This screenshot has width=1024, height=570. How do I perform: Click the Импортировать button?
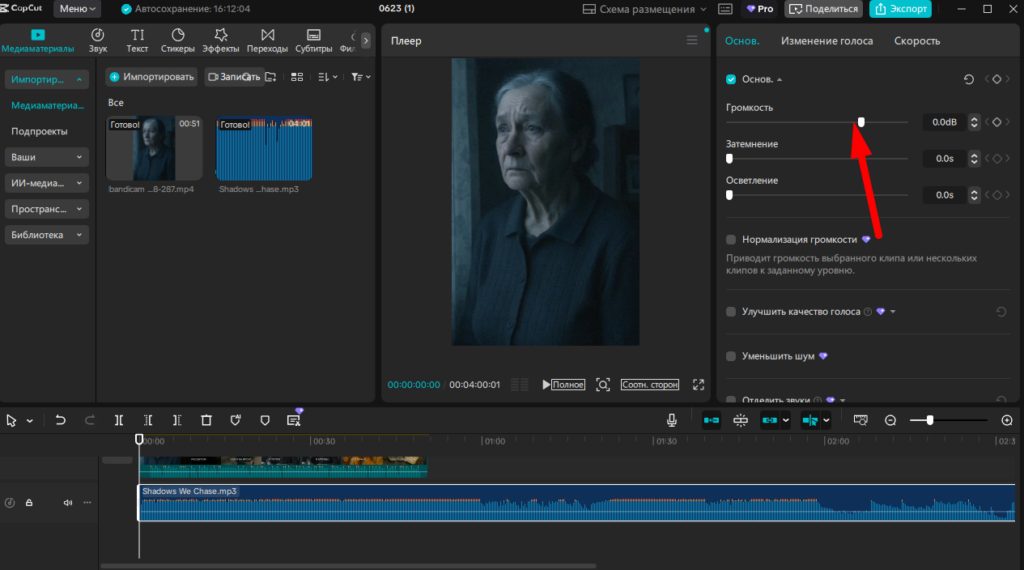tap(152, 77)
